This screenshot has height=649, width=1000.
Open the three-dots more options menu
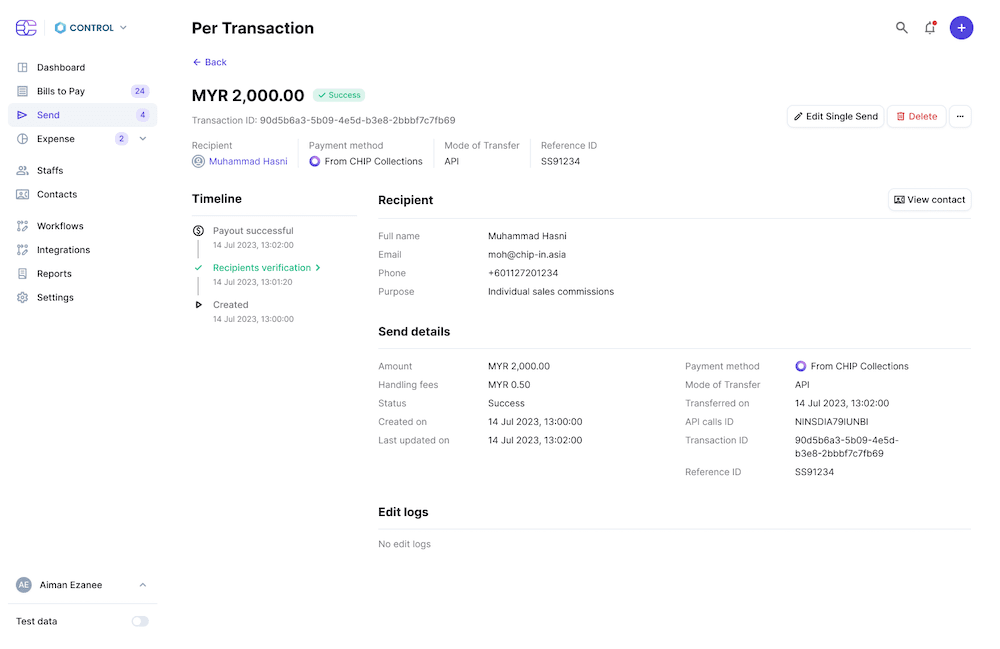click(959, 116)
